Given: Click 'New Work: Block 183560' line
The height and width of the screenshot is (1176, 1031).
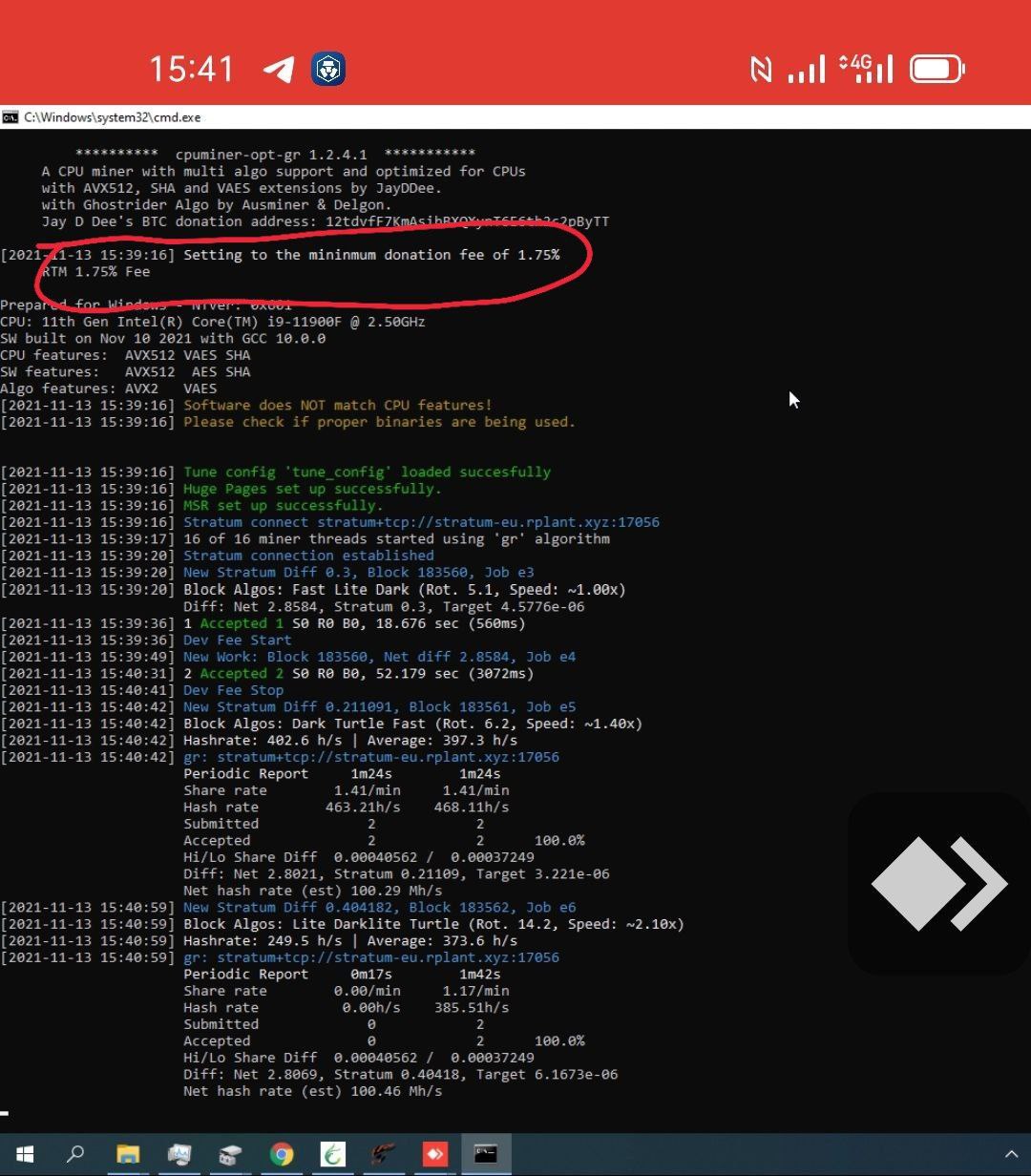Looking at the screenshot, I should [x=288, y=657].
